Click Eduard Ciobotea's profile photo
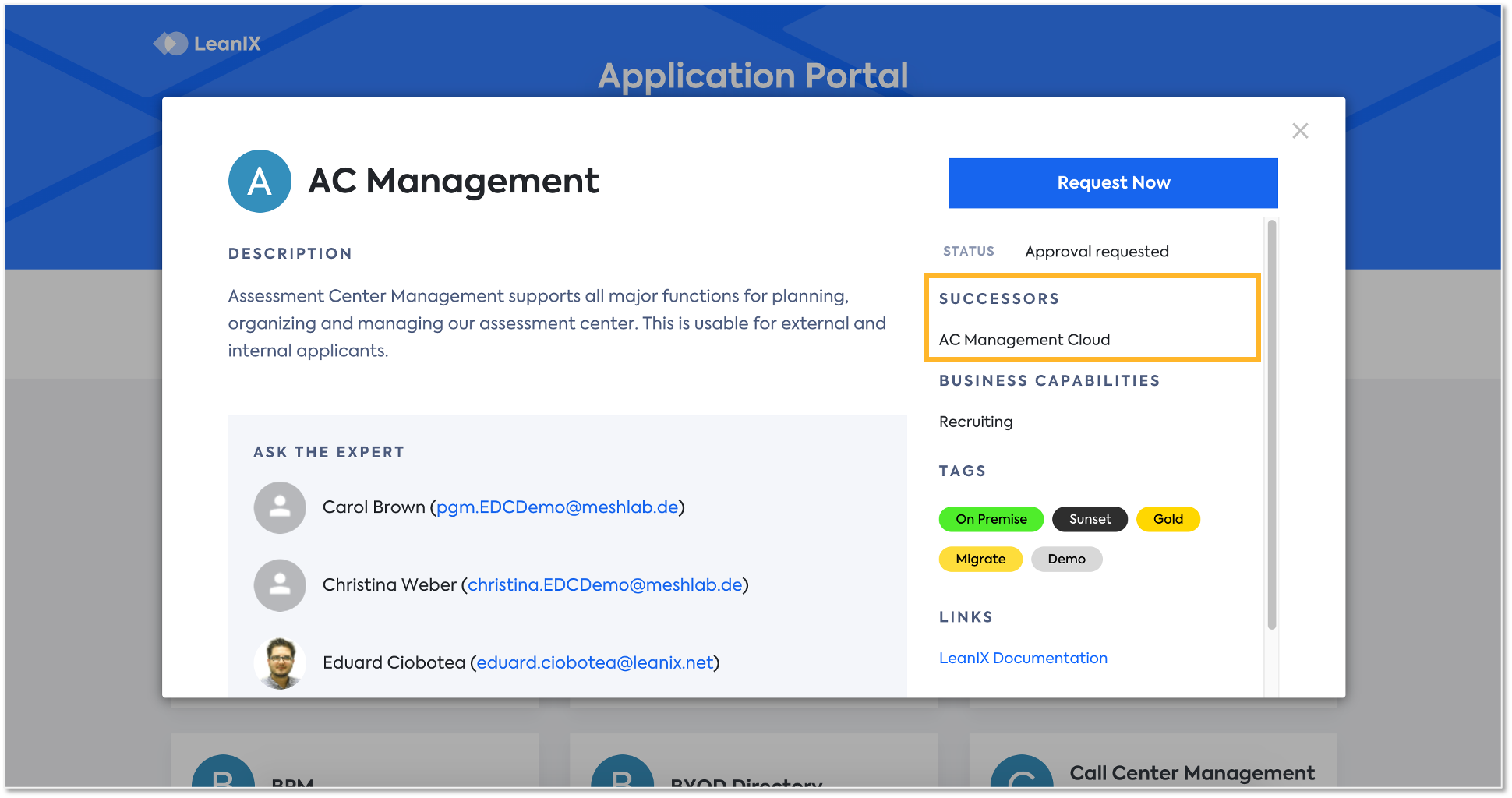 (280, 663)
